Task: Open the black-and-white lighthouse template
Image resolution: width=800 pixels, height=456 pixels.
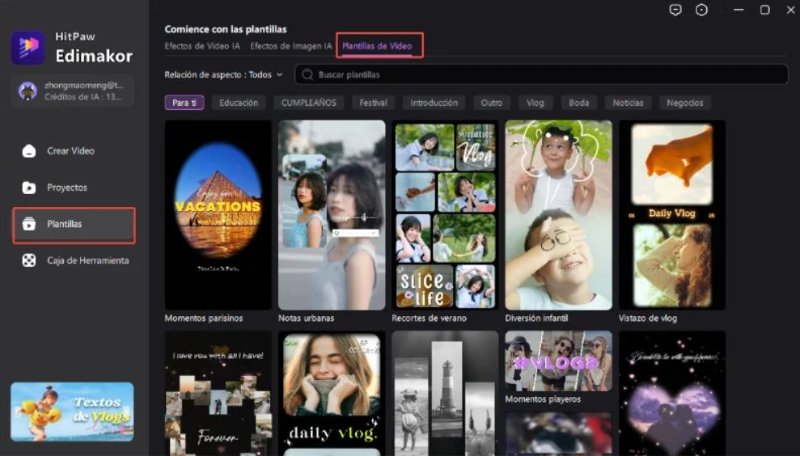Action: (x=445, y=393)
